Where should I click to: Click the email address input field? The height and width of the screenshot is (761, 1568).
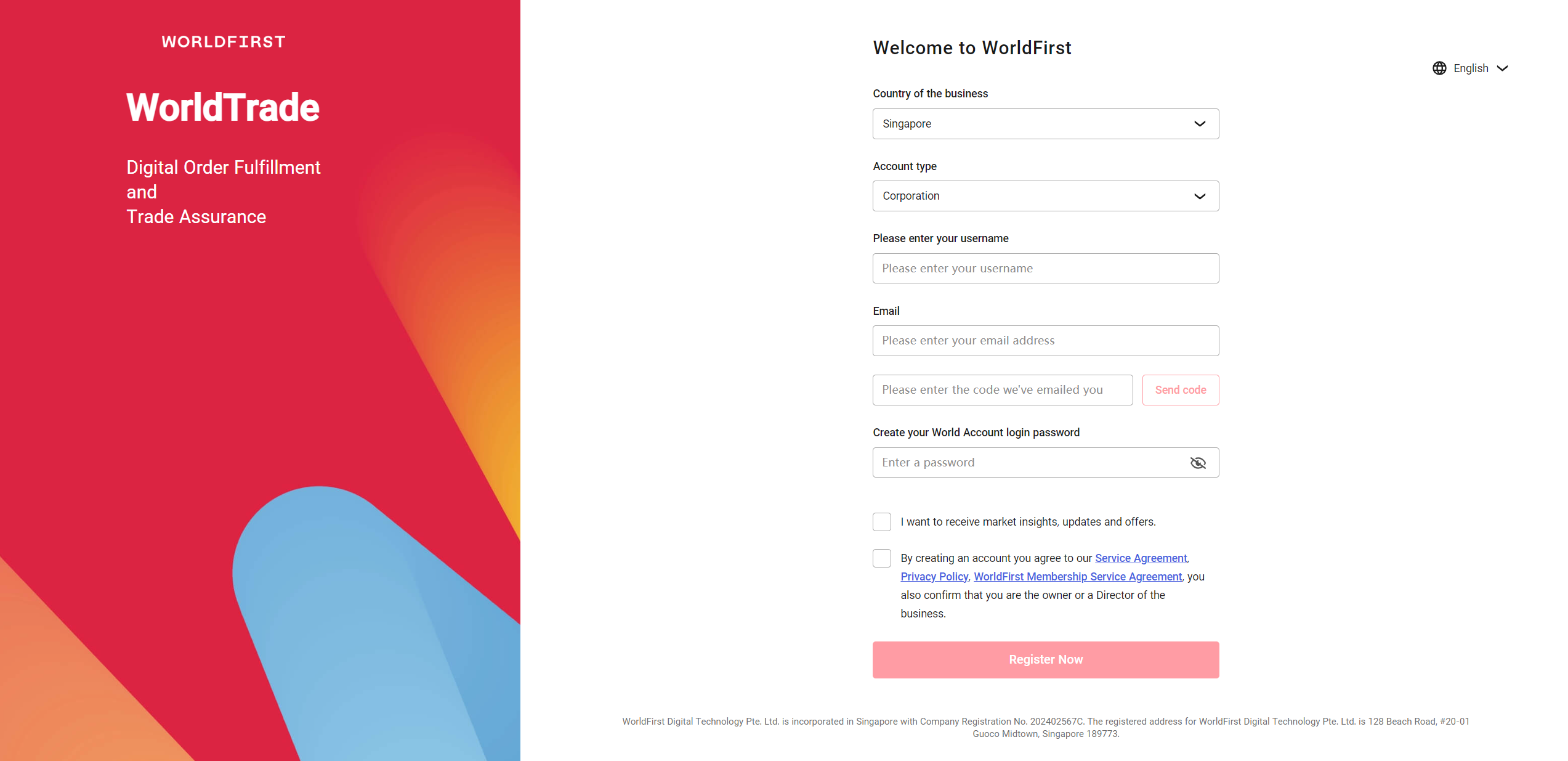[x=1045, y=340]
